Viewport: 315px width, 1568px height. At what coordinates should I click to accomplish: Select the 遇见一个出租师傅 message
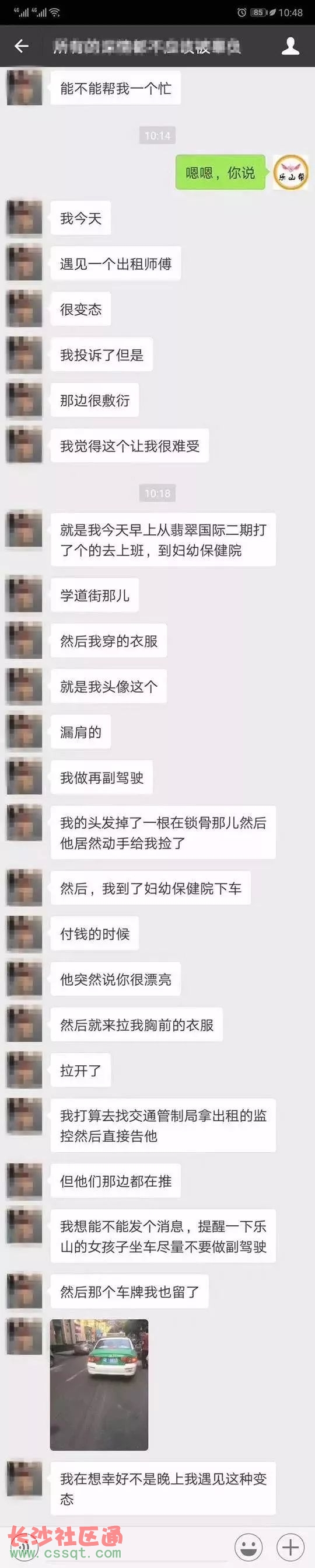click(x=116, y=263)
